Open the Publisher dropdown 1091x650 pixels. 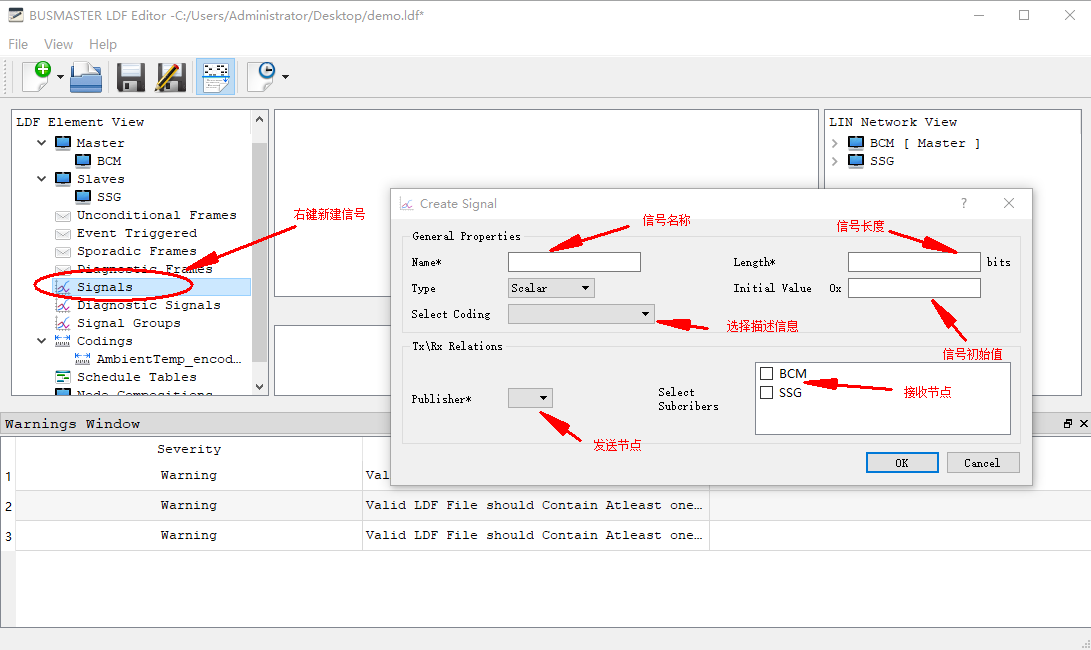(x=530, y=398)
